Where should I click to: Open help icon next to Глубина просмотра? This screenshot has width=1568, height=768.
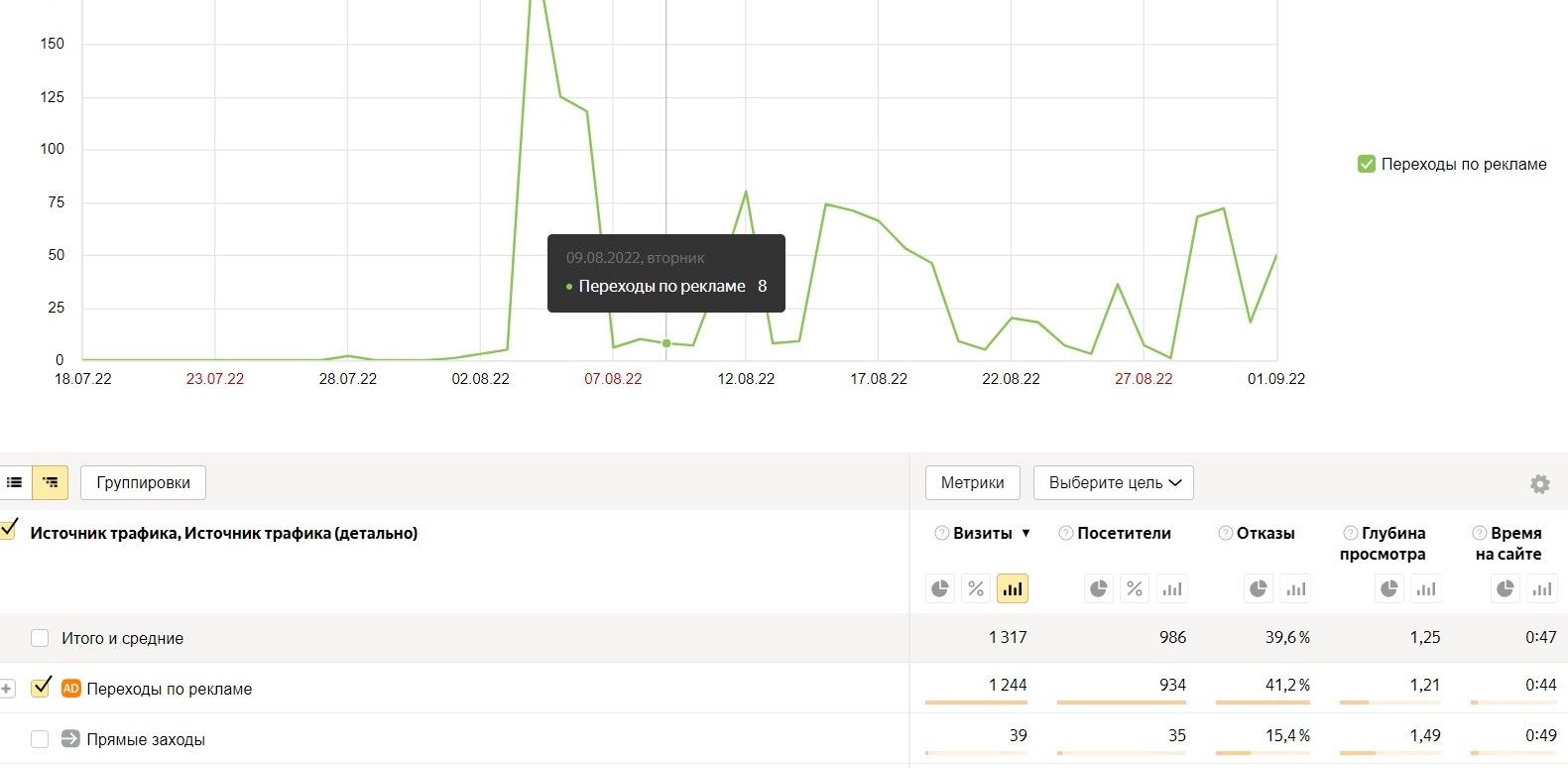pos(1350,533)
